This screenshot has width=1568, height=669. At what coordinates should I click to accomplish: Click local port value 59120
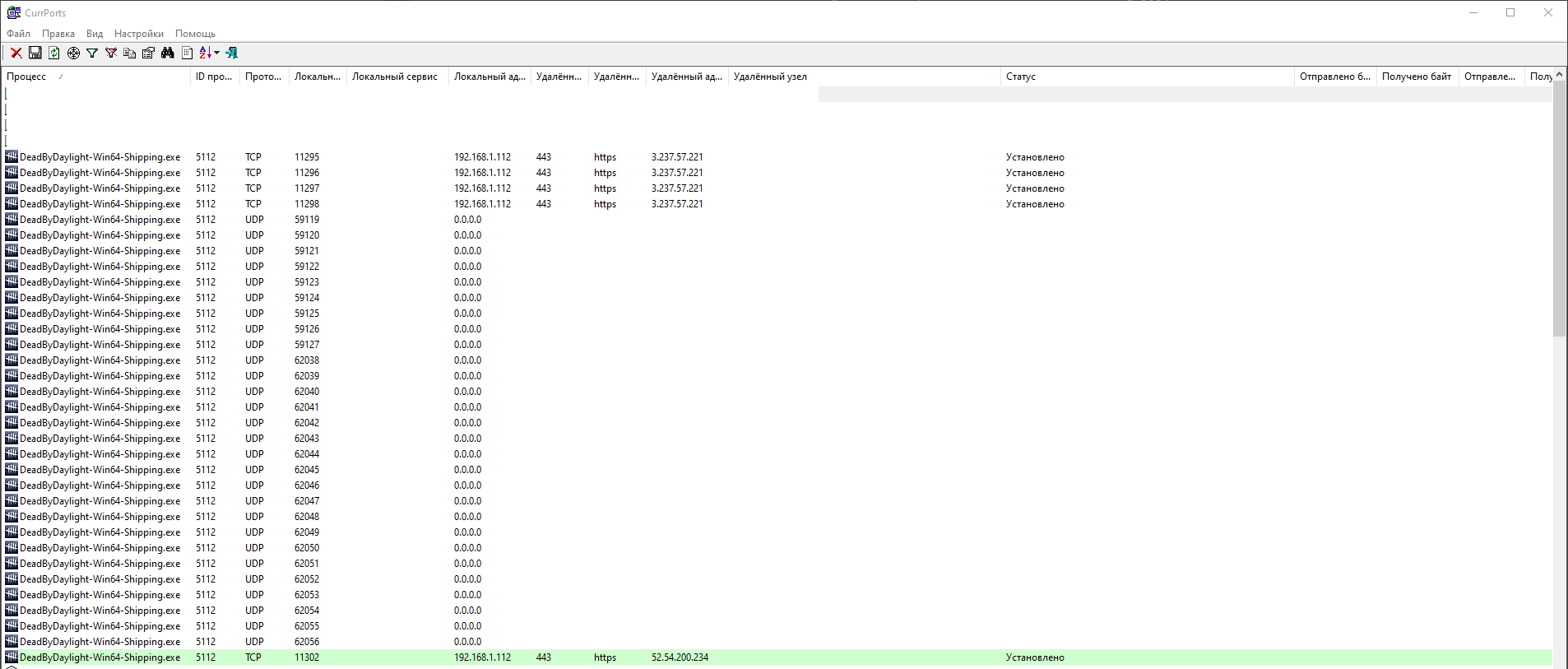pos(307,235)
